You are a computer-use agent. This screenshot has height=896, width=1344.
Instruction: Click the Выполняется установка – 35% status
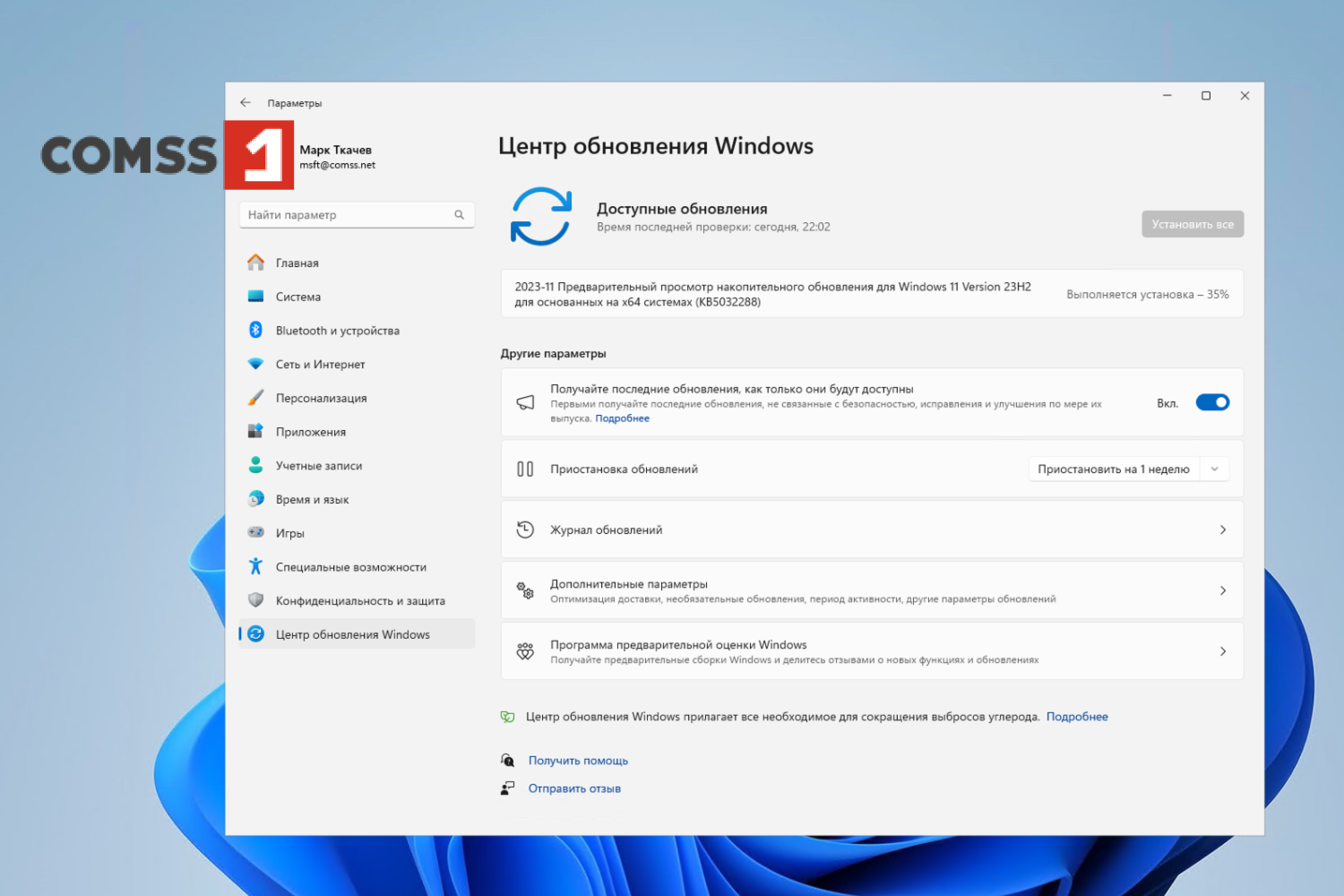tap(1147, 294)
